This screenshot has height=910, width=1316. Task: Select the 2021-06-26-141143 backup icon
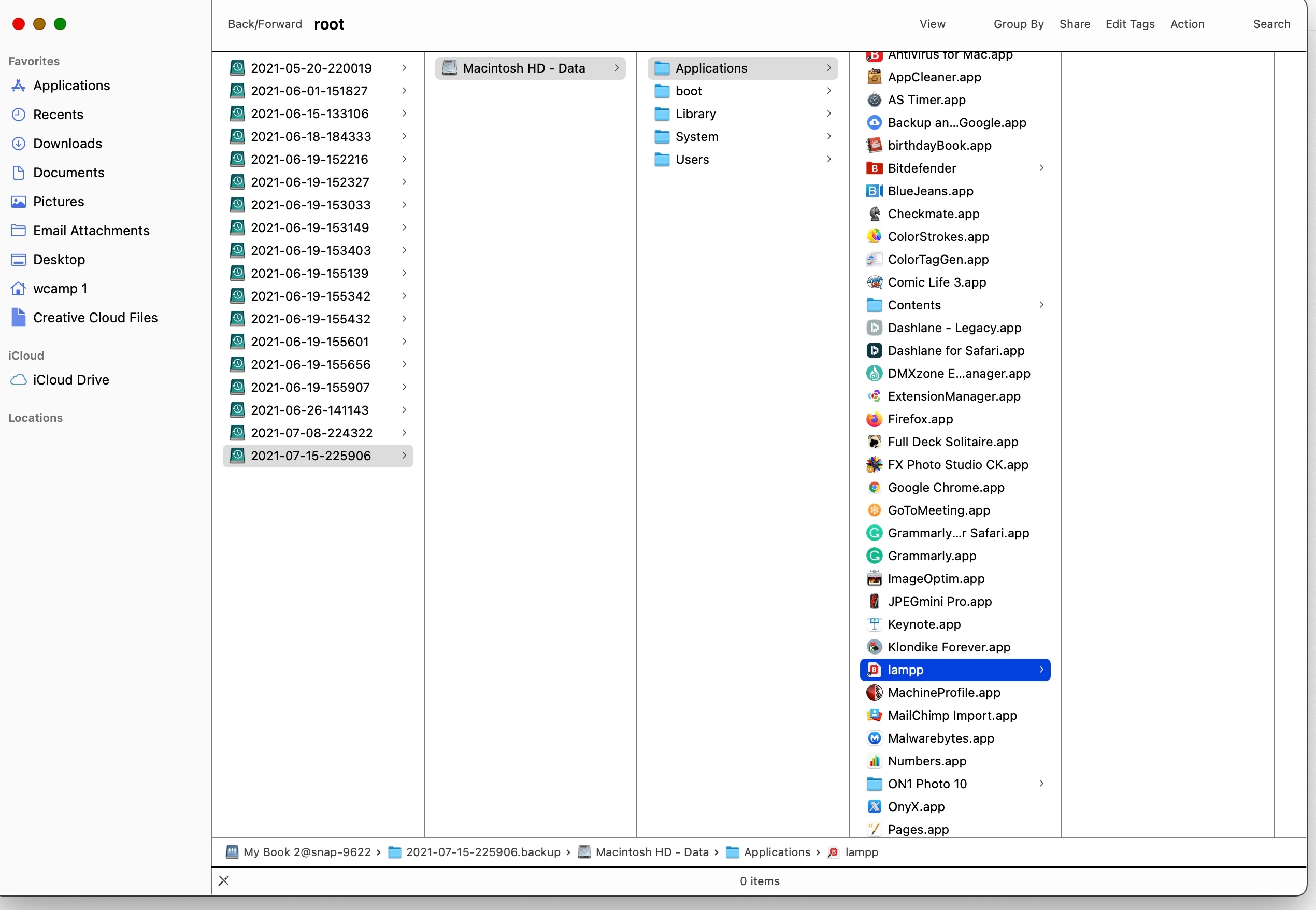coord(237,410)
